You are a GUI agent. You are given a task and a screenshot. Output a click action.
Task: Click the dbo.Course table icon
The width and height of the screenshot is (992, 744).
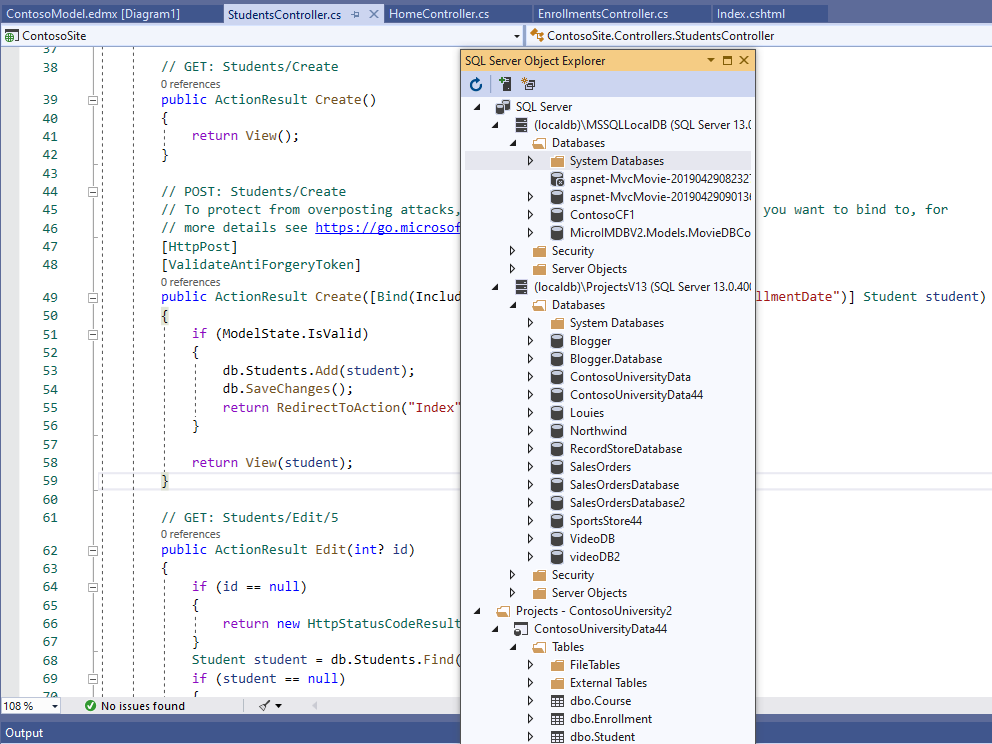[557, 701]
